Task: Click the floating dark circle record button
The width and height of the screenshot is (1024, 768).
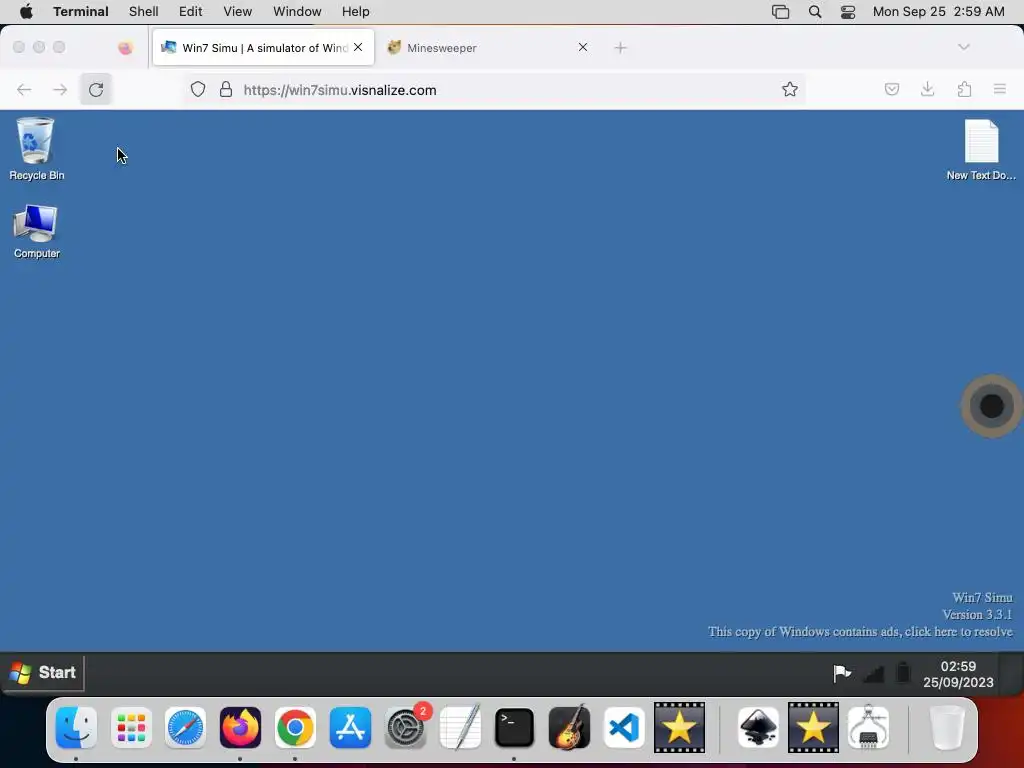Action: 991,406
